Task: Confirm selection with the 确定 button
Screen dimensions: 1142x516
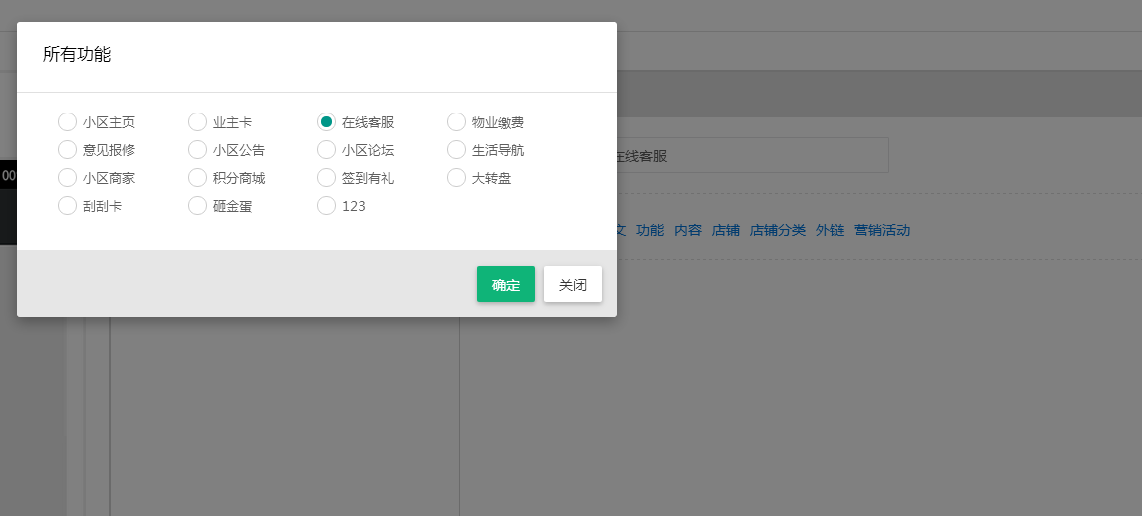Action: coord(505,284)
